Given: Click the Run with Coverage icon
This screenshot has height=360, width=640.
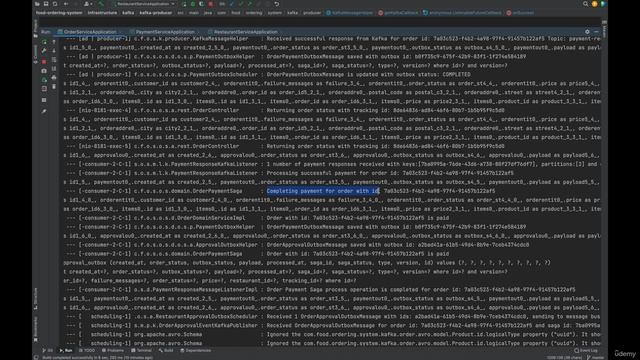Looking at the screenshot, I should pyautogui.click(x=202, y=4).
